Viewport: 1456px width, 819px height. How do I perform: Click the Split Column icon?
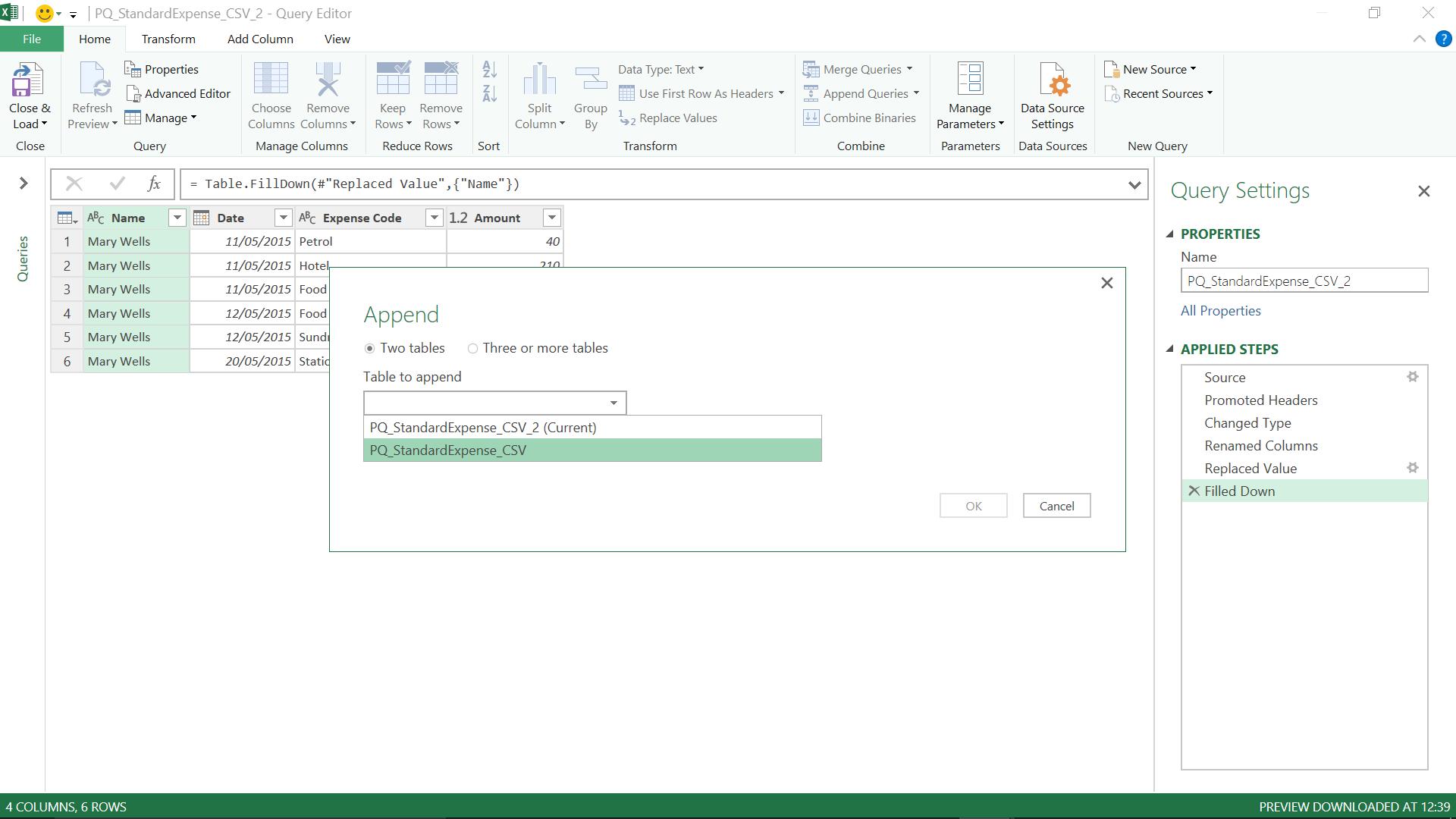point(540,80)
